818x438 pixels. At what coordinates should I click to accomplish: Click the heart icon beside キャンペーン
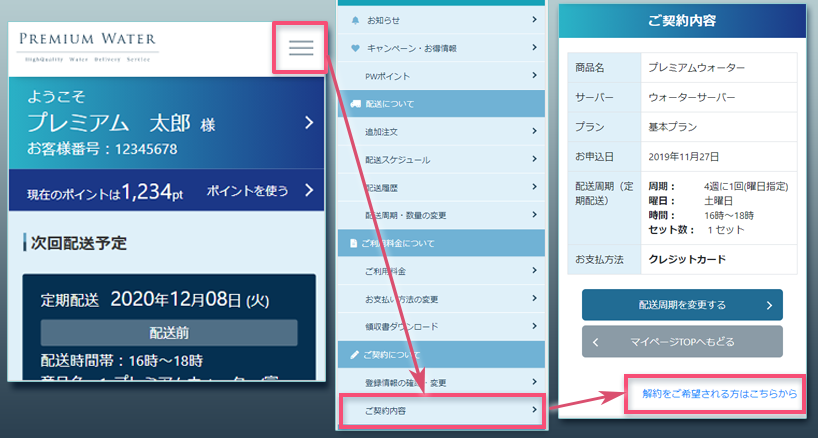click(356, 48)
